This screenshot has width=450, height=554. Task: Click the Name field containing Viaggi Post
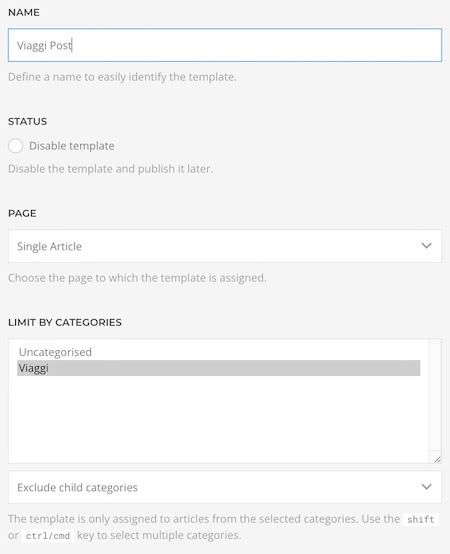click(225, 45)
